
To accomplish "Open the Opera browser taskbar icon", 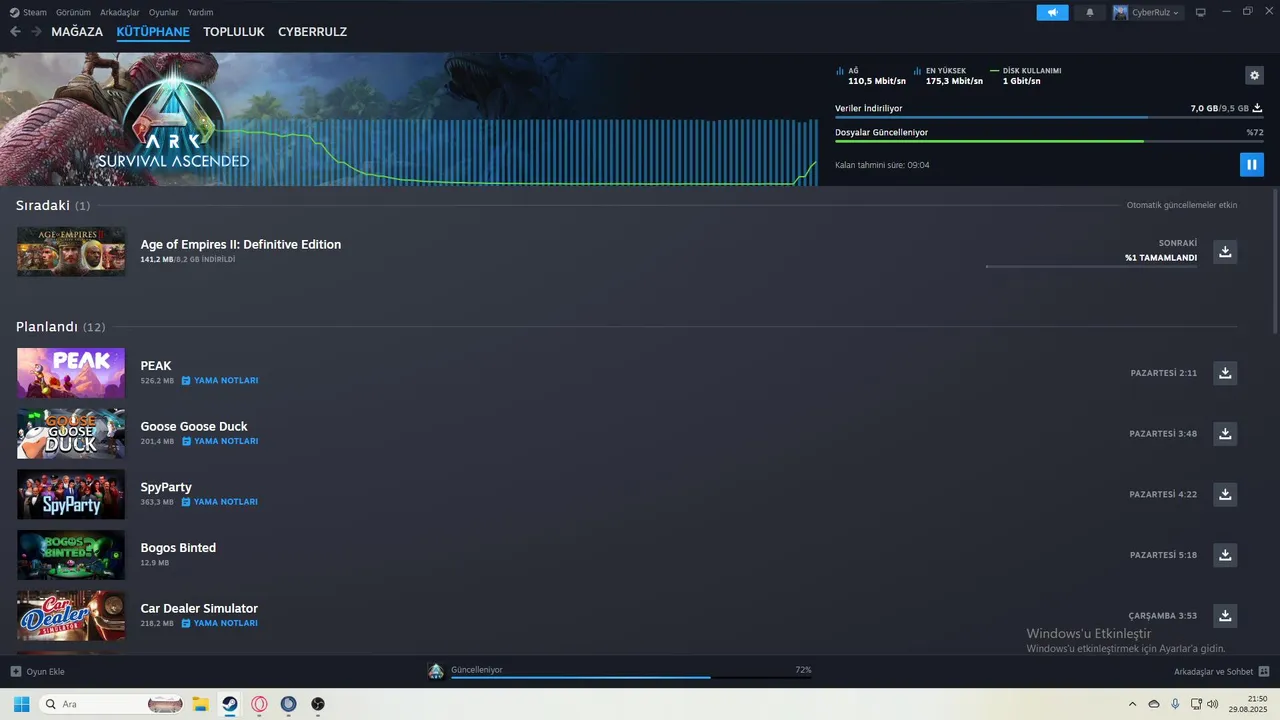I will tap(259, 704).
